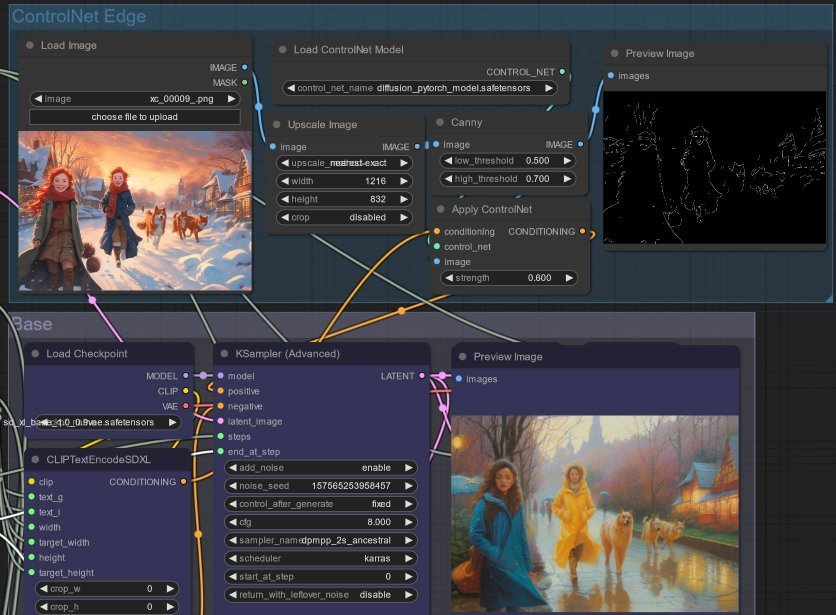Screen dimensions: 836x615
Task: Decrease strength 0.600 with left arrow
Action: pyautogui.click(x=448, y=278)
